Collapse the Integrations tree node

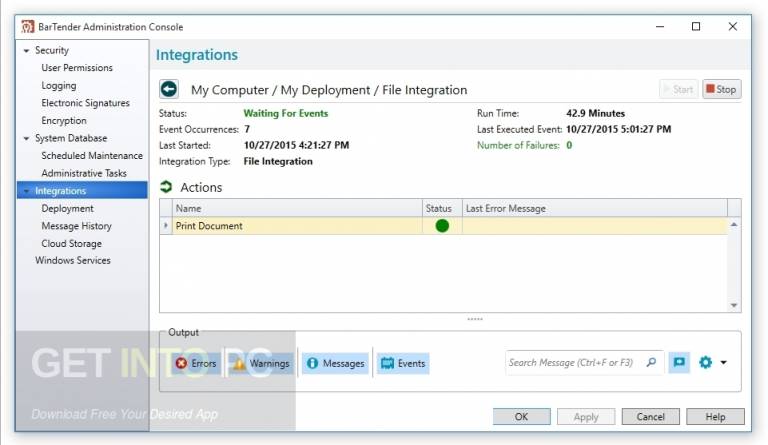(x=26, y=190)
